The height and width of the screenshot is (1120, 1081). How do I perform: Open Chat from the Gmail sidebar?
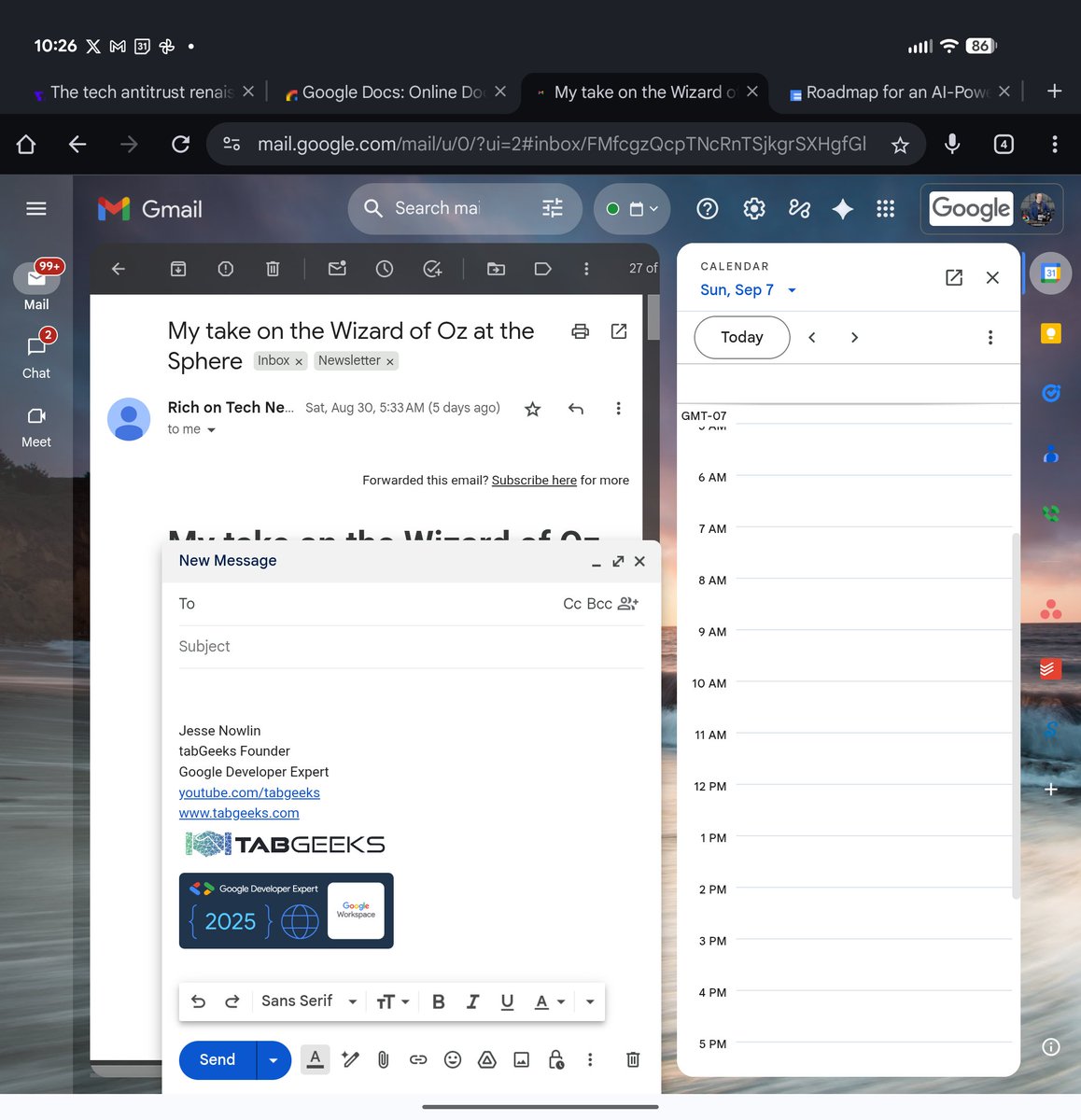click(x=35, y=355)
